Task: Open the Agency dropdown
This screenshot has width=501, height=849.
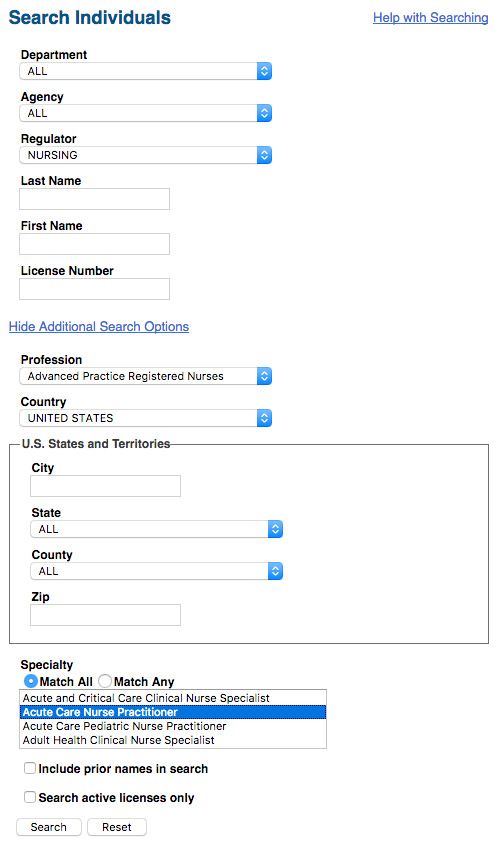Action: [145, 113]
